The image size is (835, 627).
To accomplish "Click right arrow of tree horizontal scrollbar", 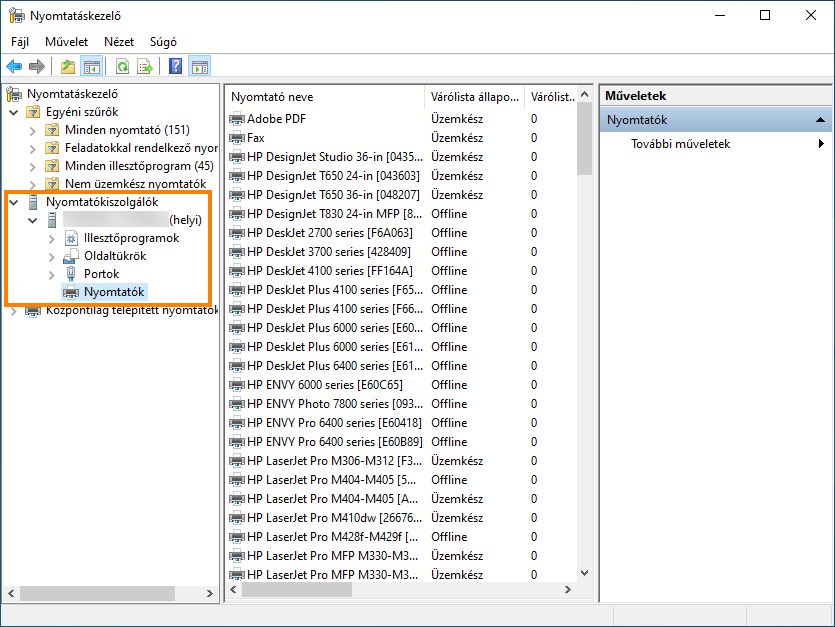I will [x=210, y=593].
